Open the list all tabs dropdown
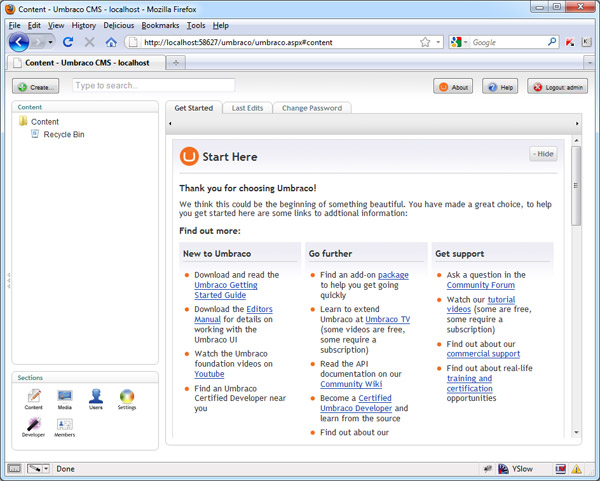Image resolution: width=600 pixels, height=481 pixels. [589, 62]
